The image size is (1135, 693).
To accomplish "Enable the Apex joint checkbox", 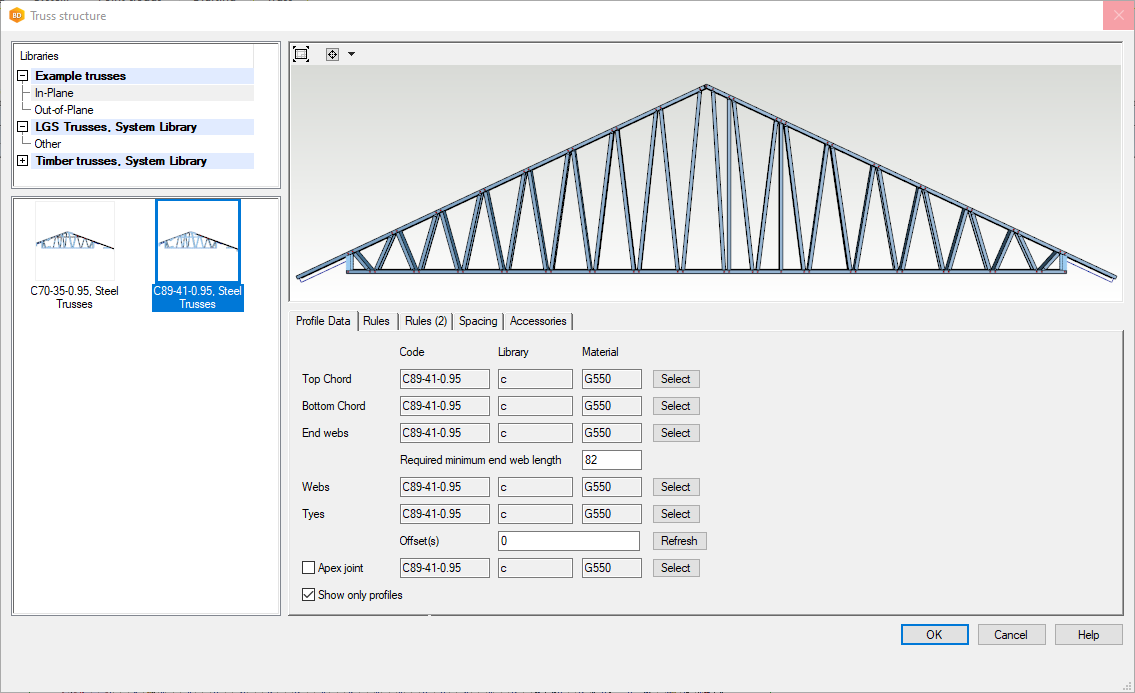I will pyautogui.click(x=309, y=568).
